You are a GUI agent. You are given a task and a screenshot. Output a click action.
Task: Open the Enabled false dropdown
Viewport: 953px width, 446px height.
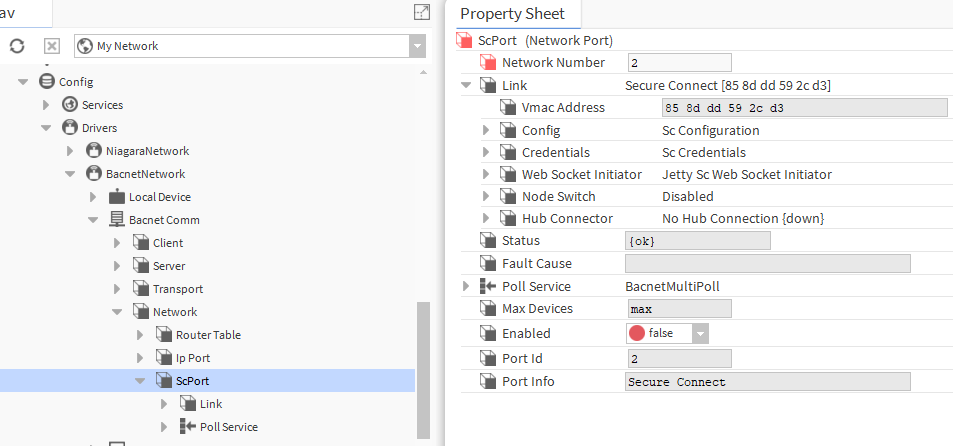pyautogui.click(x=700, y=333)
